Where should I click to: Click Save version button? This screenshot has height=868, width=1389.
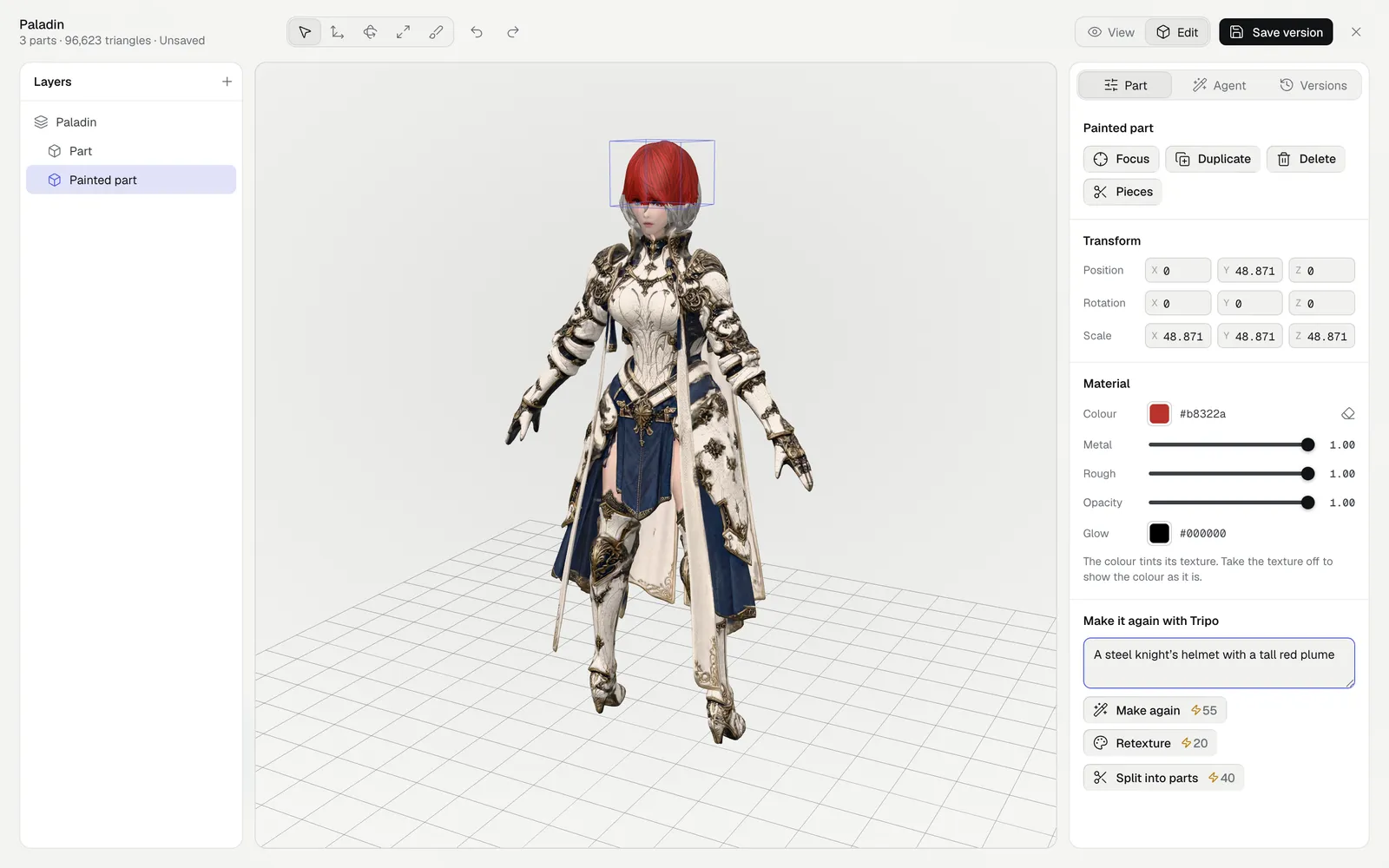(x=1276, y=32)
